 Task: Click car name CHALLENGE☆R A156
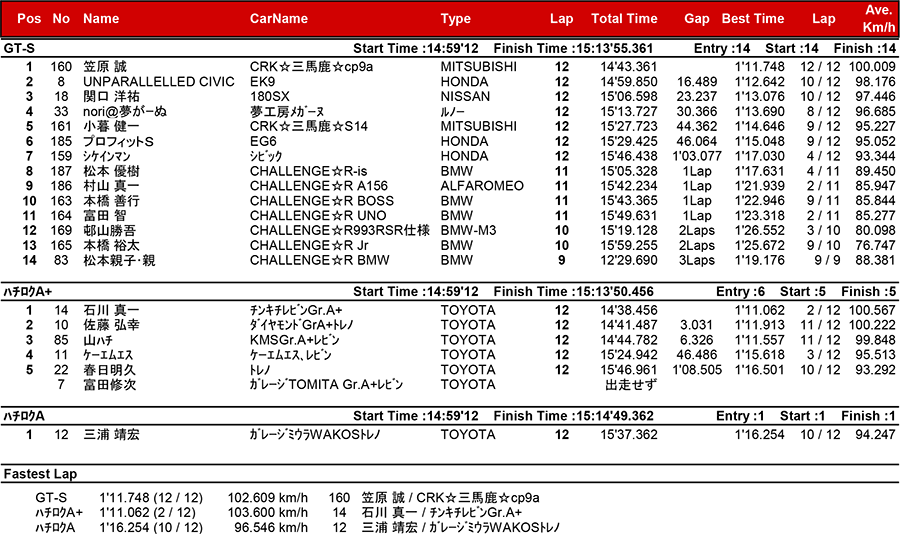point(319,186)
